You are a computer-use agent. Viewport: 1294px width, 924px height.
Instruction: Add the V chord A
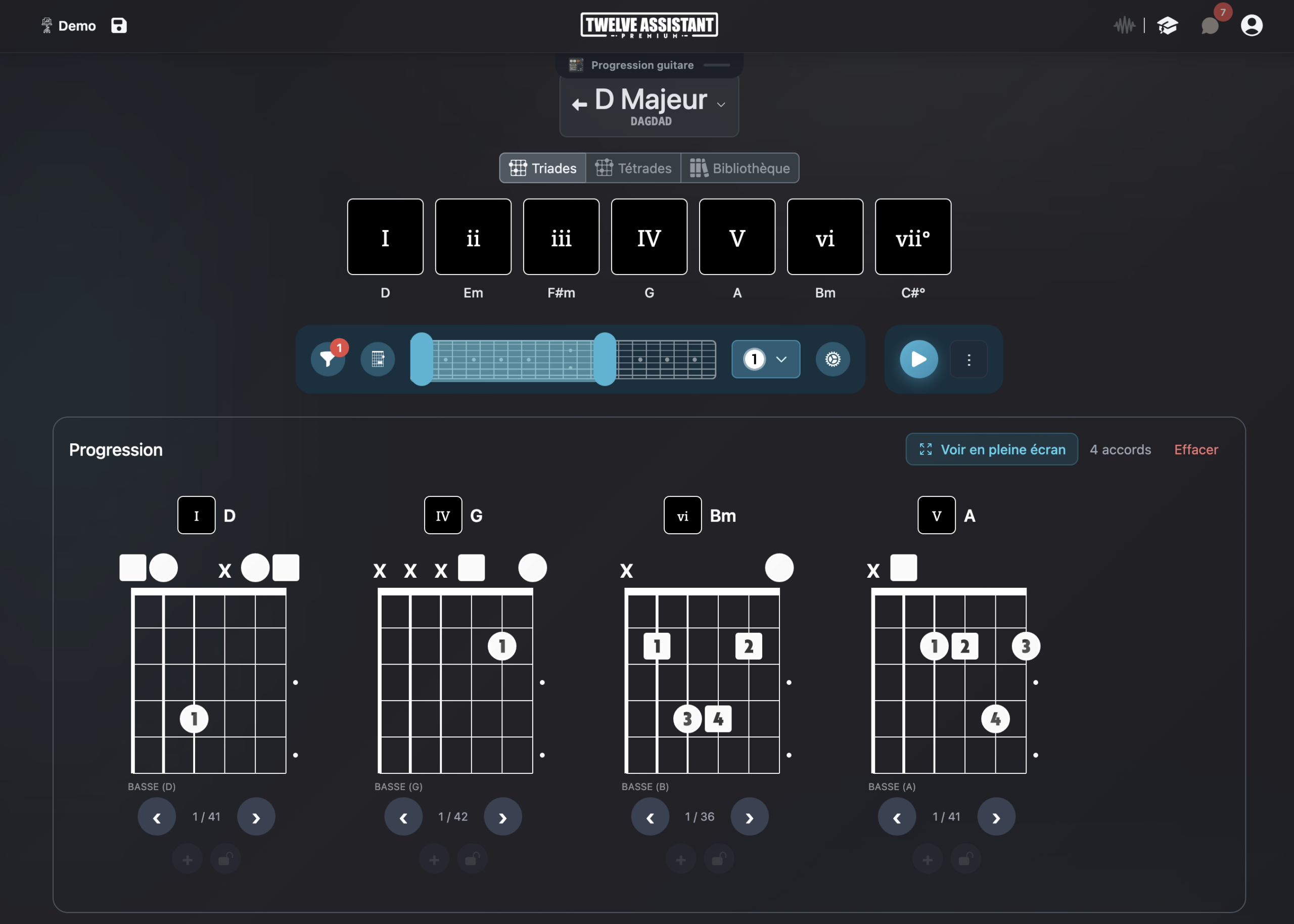(737, 237)
